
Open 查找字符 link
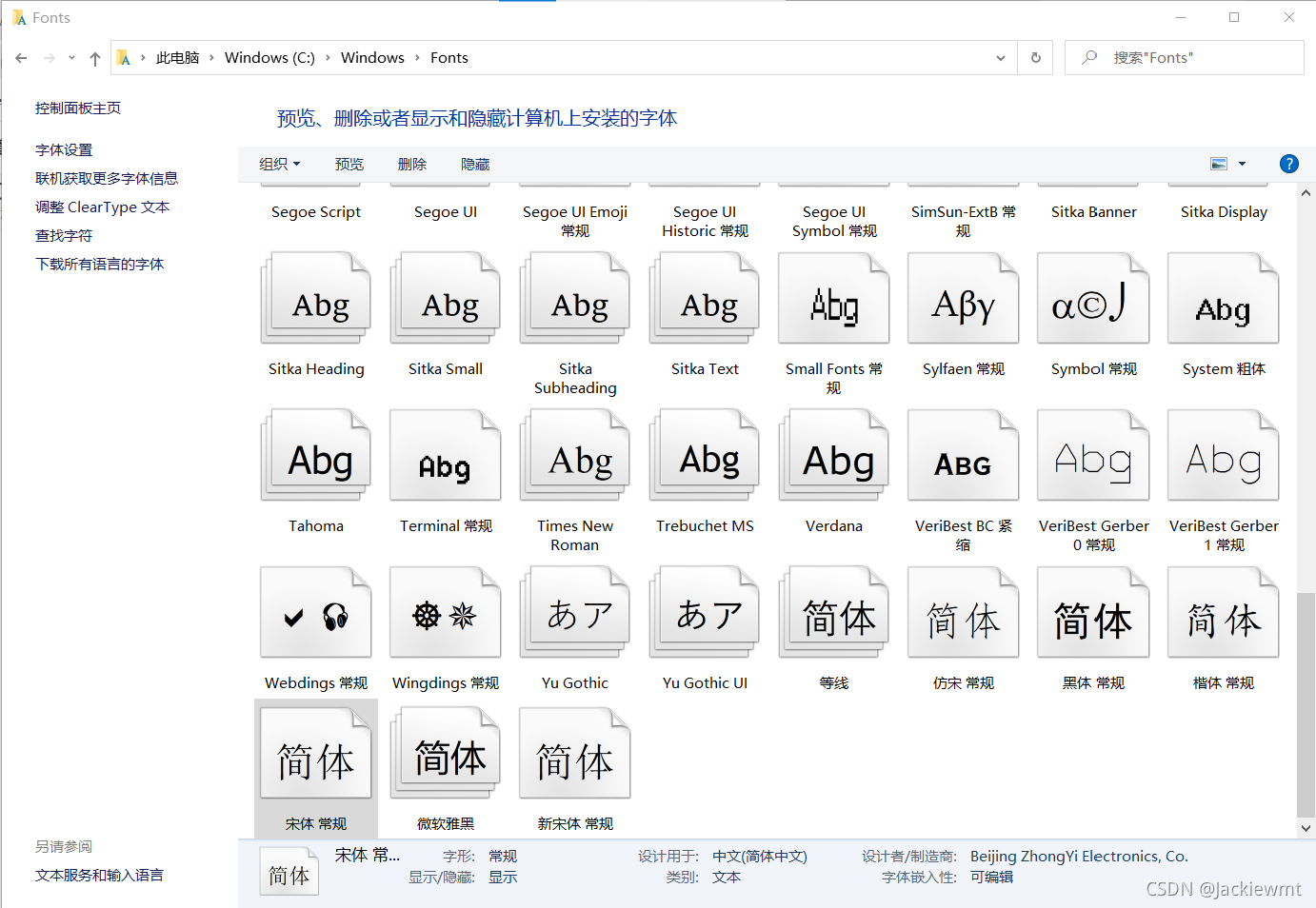coord(64,236)
